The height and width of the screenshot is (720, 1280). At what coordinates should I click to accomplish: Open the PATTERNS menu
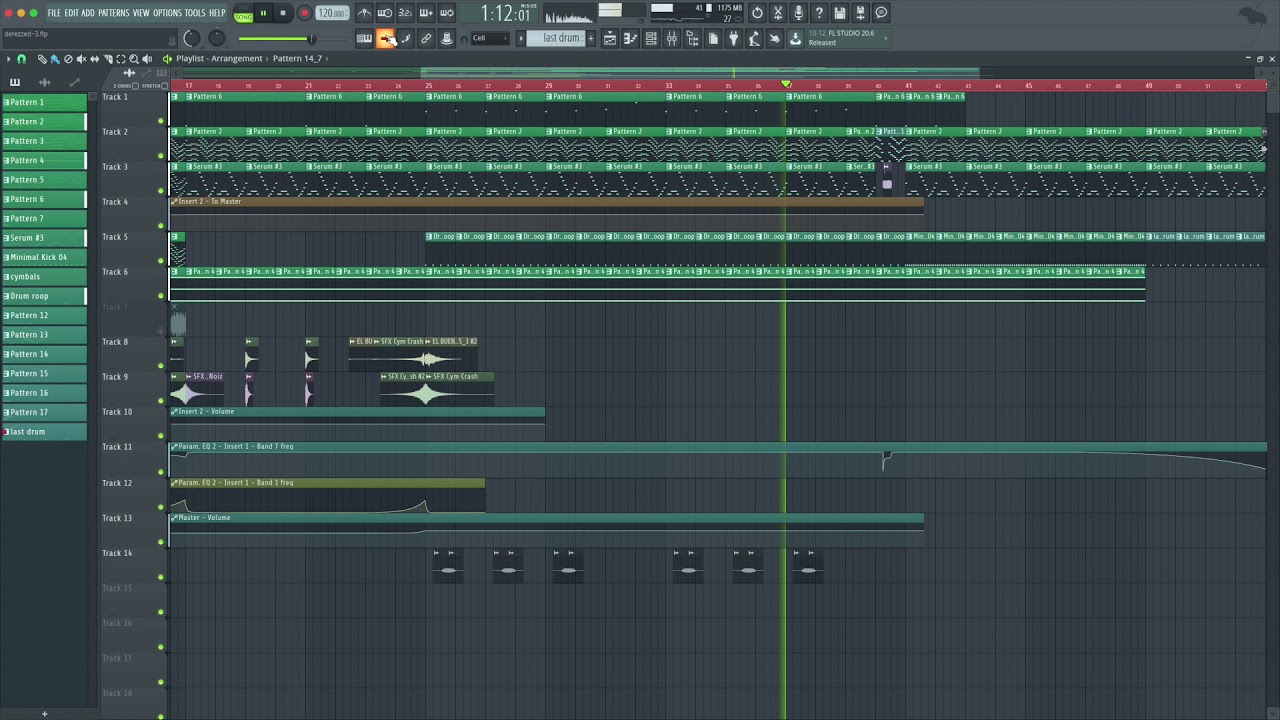point(114,13)
